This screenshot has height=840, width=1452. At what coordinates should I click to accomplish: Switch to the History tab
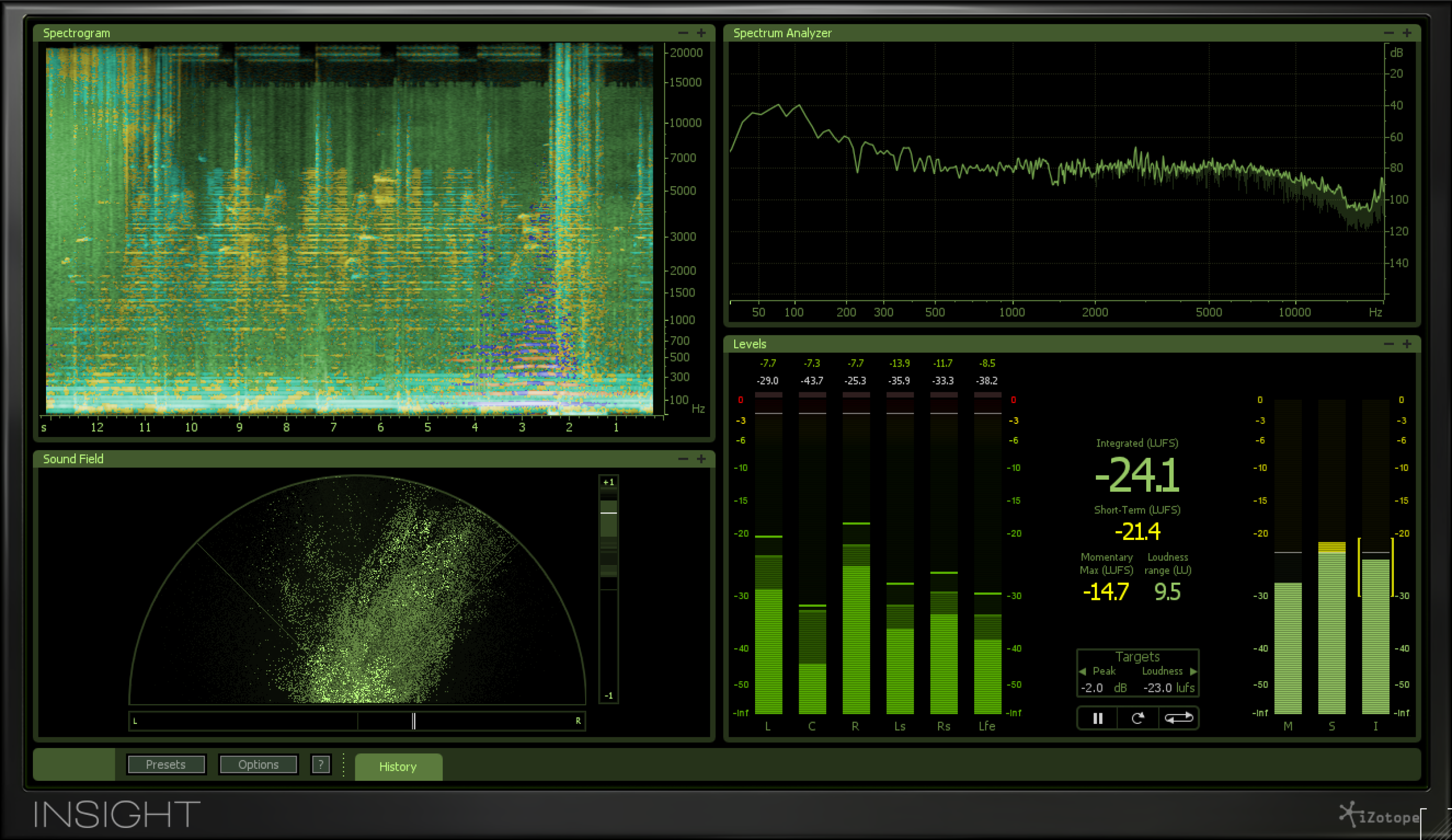(x=398, y=767)
